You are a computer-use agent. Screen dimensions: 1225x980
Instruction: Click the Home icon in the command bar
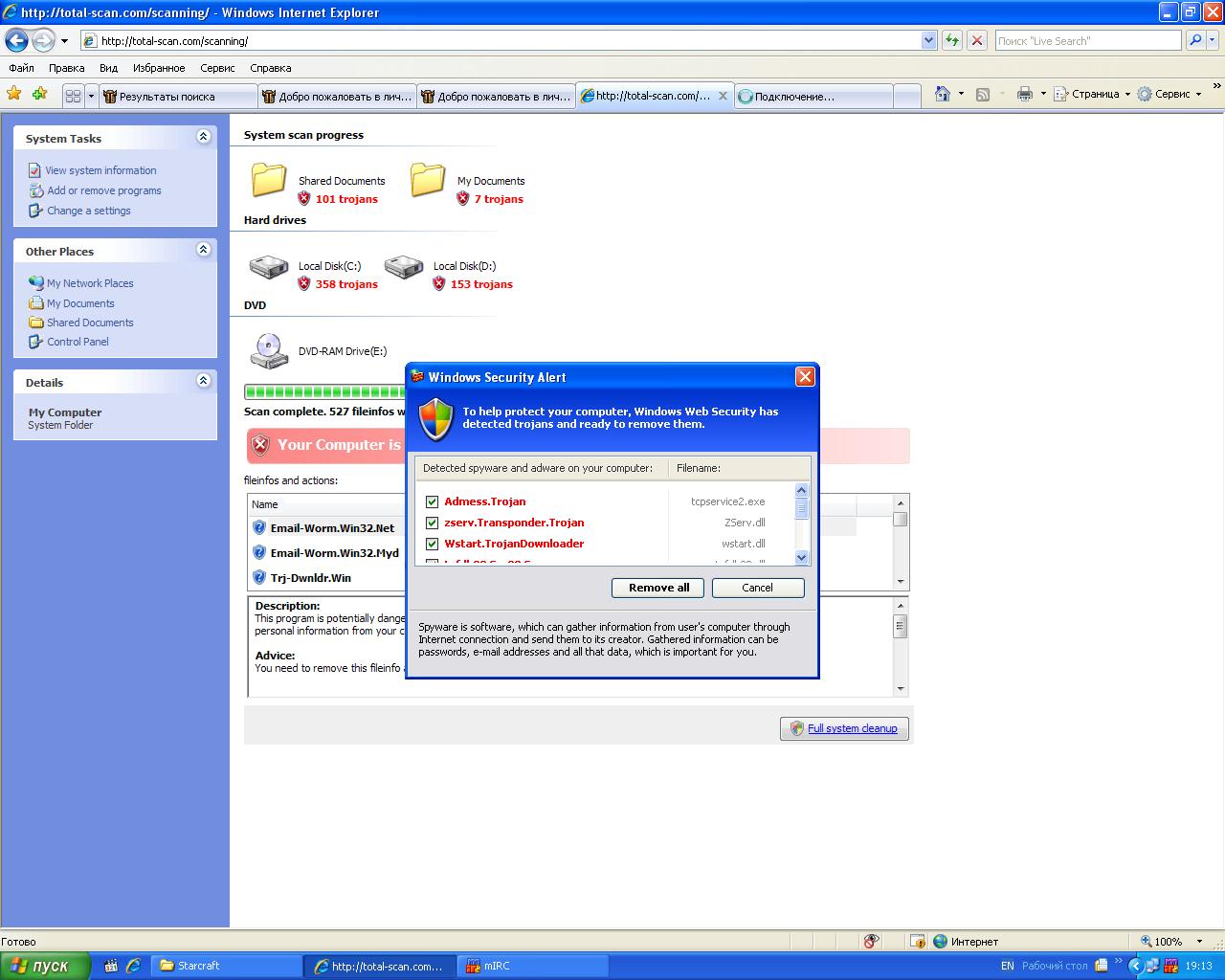[x=943, y=94]
